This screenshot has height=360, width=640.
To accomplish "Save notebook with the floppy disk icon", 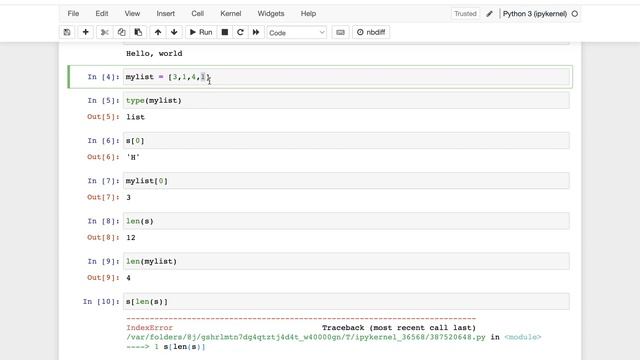I will coord(67,32).
